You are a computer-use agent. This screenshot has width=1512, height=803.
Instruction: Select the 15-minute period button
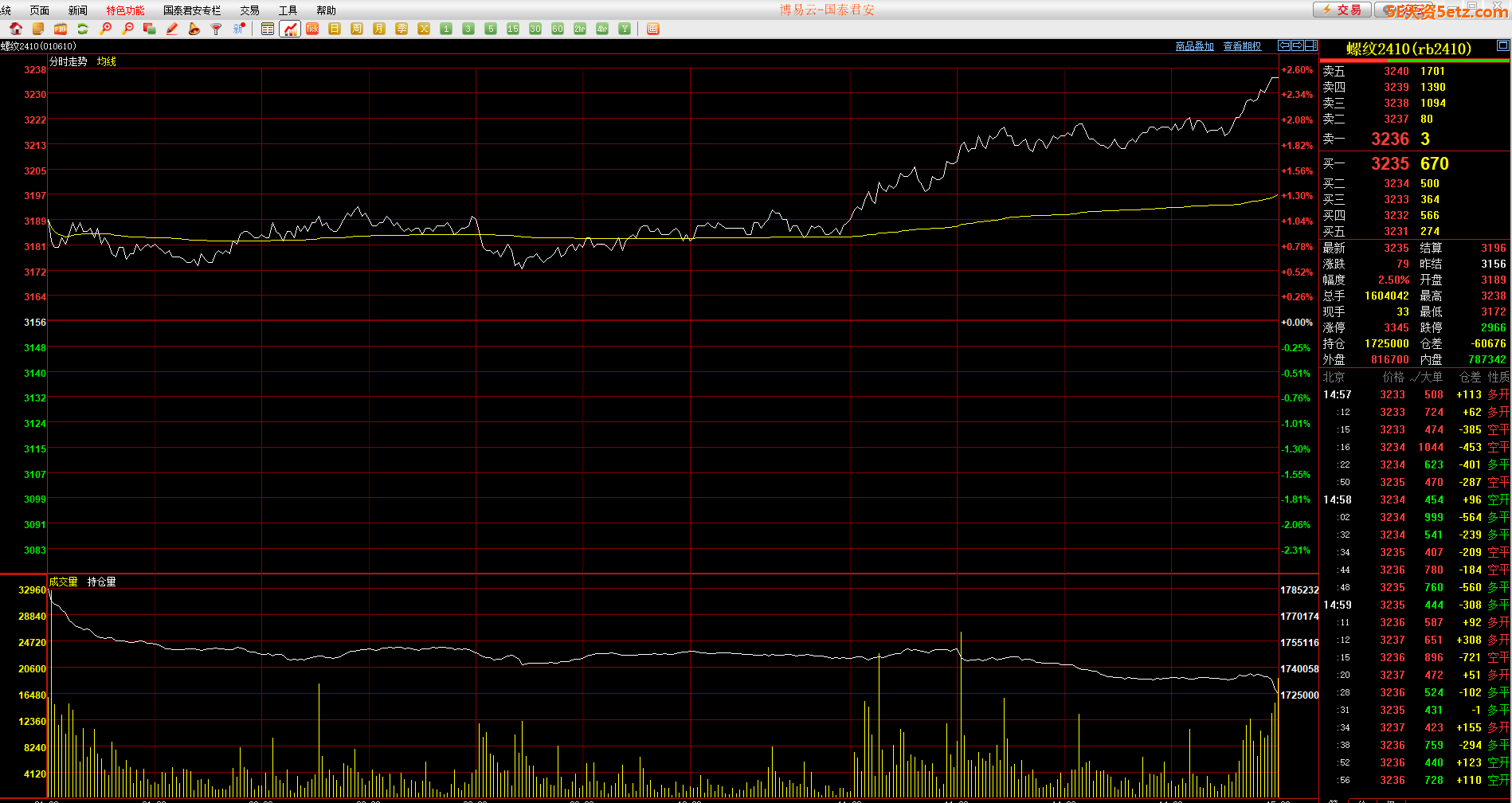[x=513, y=29]
